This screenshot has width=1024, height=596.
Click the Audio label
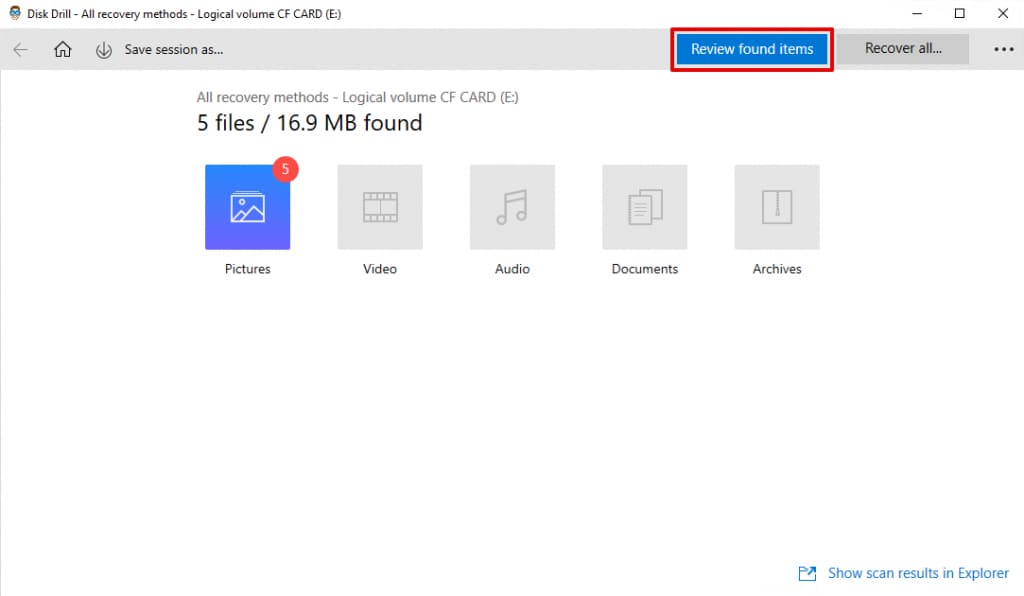513,269
